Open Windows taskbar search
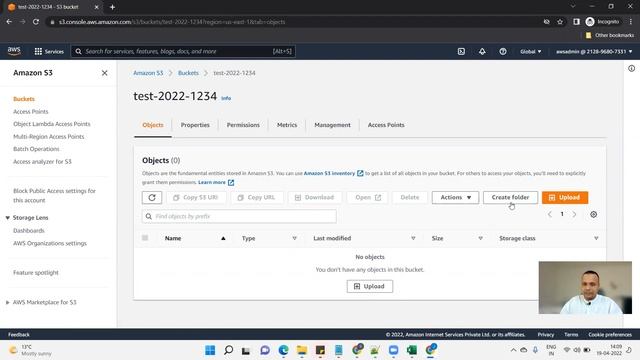 pos(229,350)
